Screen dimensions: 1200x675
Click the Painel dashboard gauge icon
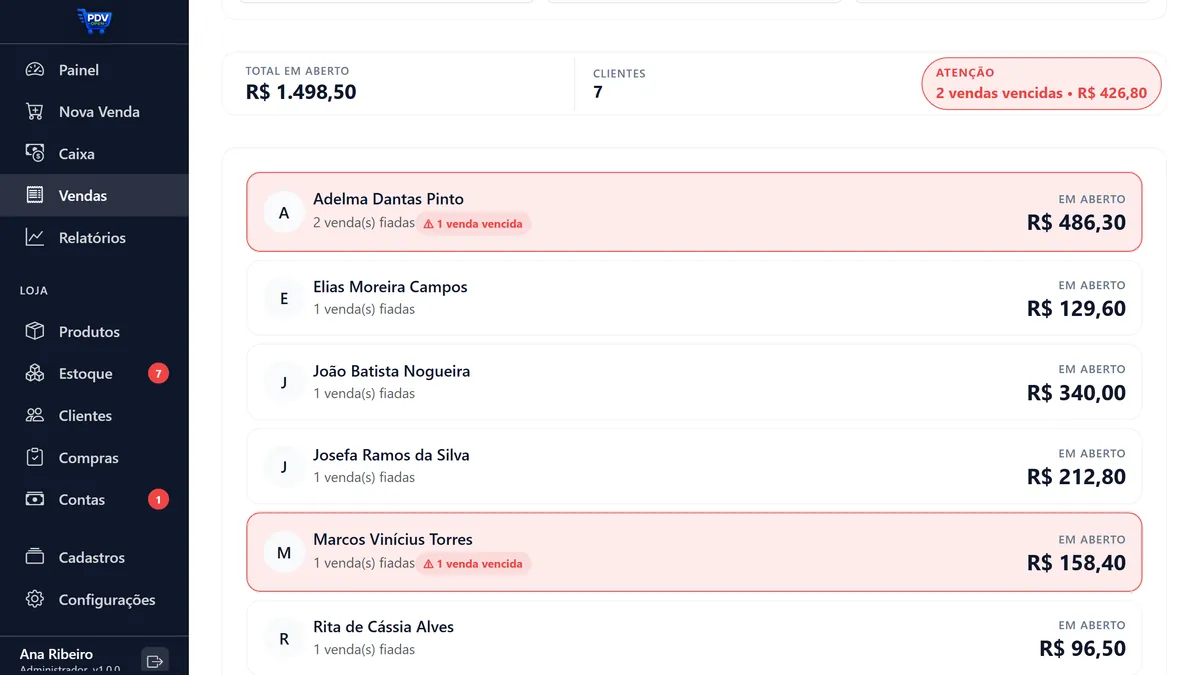pos(35,70)
